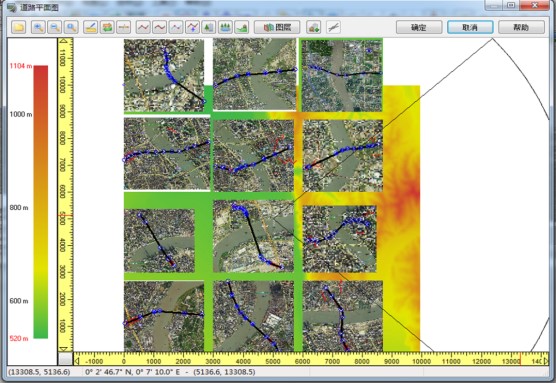The width and height of the screenshot is (556, 383).
Task: Click the zoom to fit magnifier icon
Action: (71, 27)
